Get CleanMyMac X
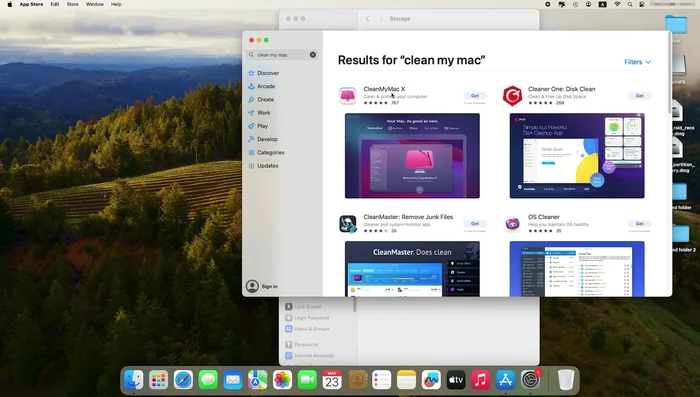700x397 pixels. [x=475, y=96]
